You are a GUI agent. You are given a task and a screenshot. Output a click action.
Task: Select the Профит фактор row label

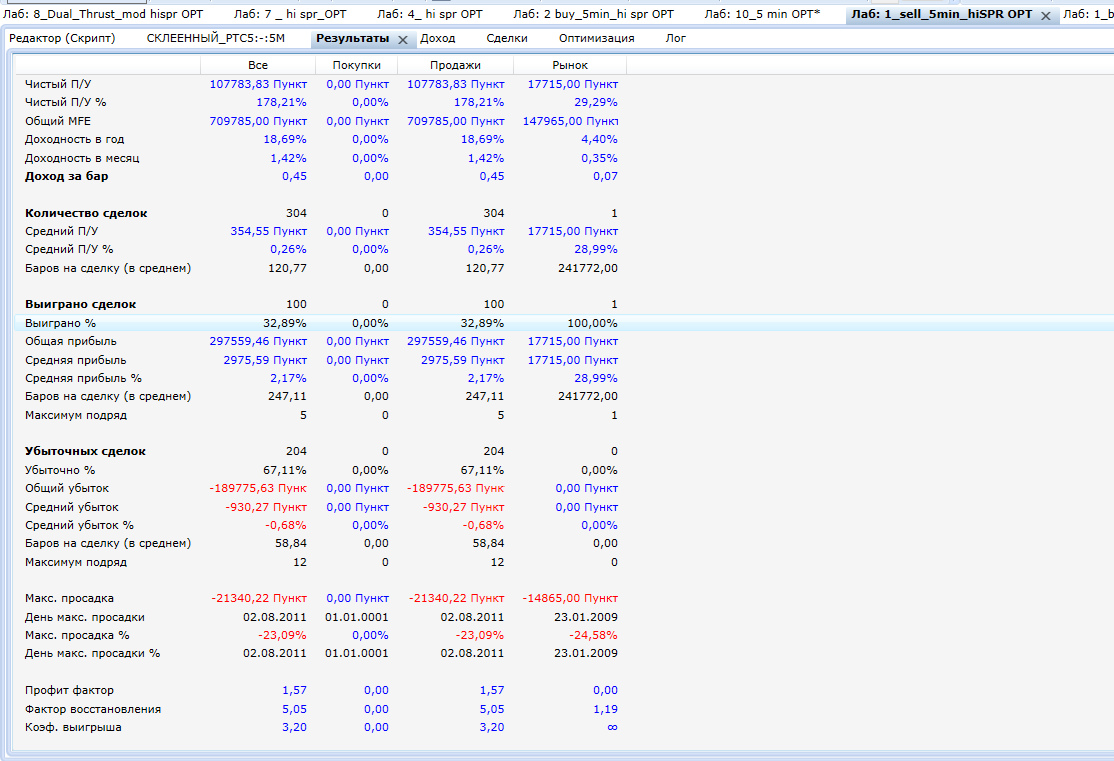[69, 690]
